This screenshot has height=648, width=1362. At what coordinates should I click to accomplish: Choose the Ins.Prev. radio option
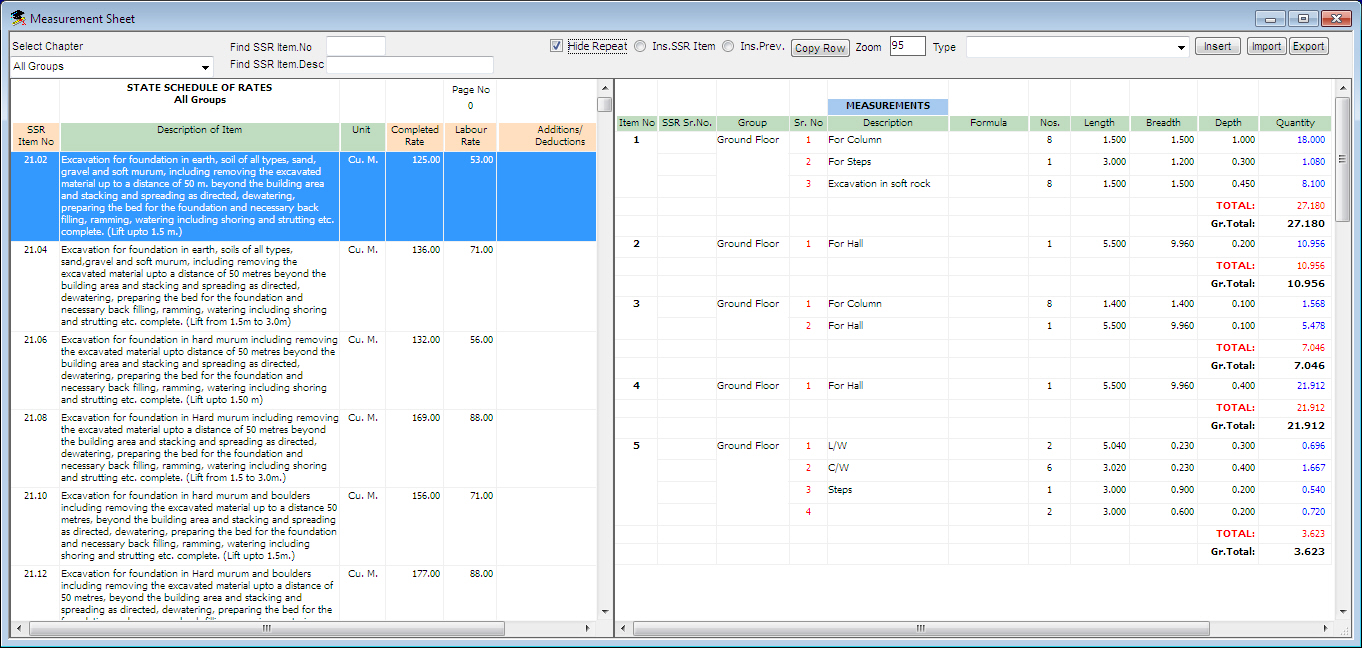click(x=728, y=46)
